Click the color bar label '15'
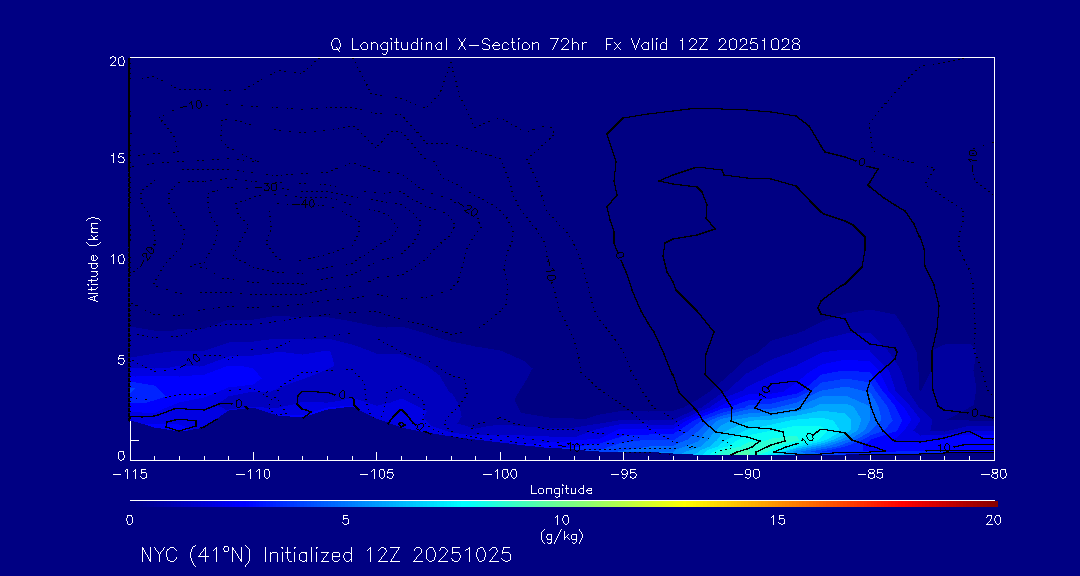Screen dimensions: 1080x576 click(x=777, y=520)
